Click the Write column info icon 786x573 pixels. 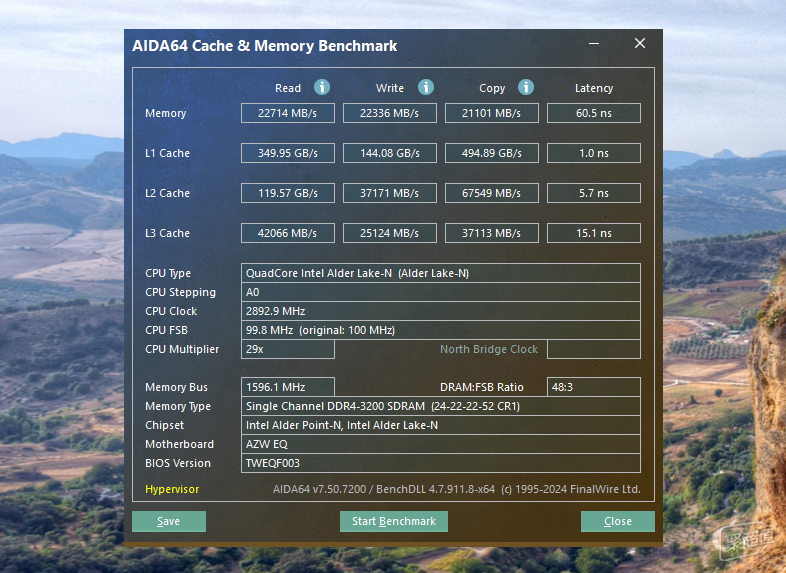pyautogui.click(x=426, y=87)
